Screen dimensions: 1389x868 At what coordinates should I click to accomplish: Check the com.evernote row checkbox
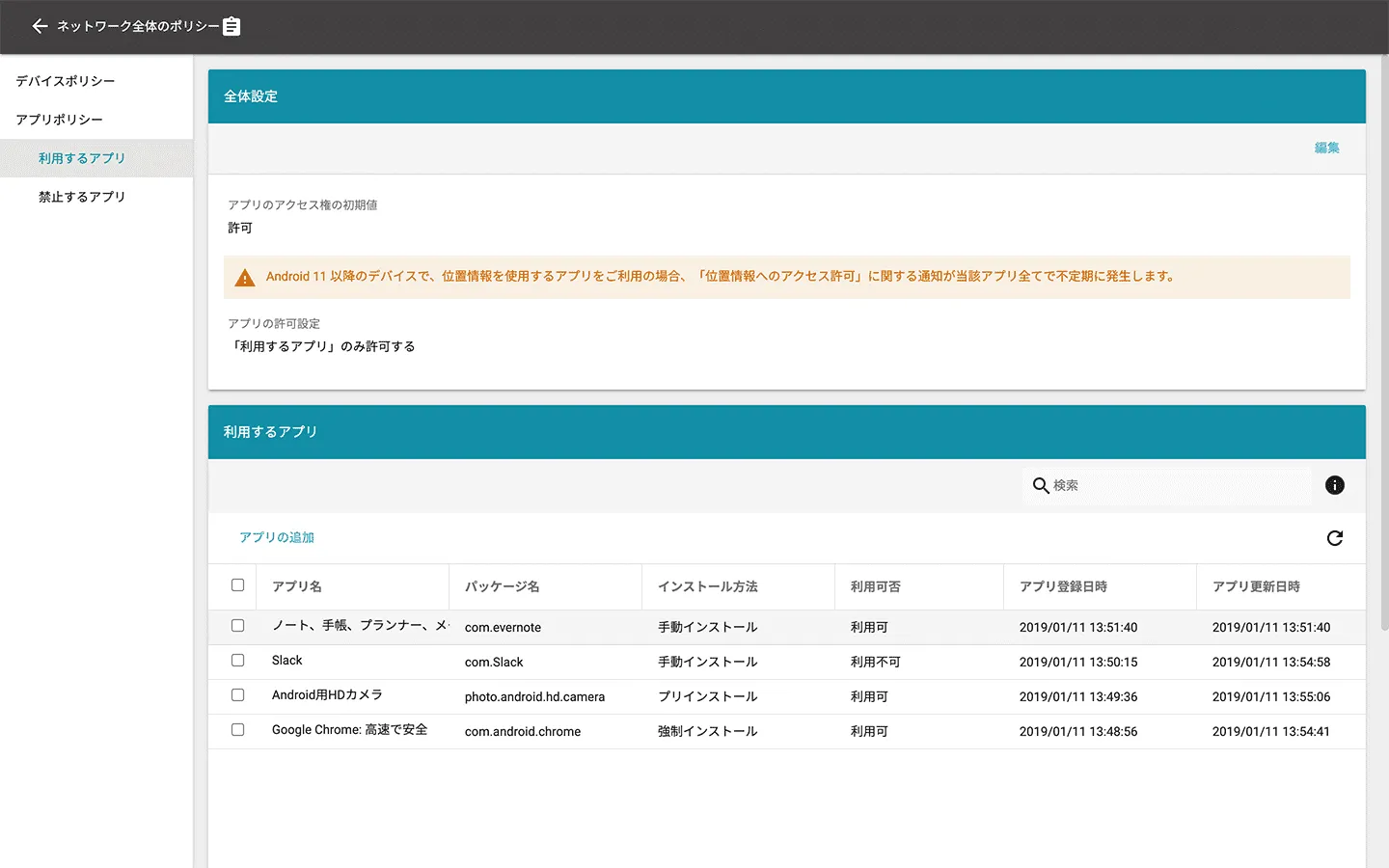click(237, 625)
